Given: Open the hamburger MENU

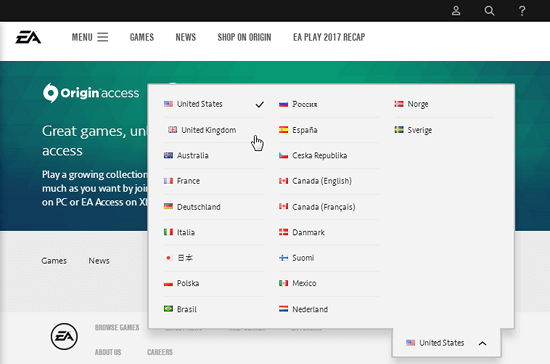Looking at the screenshot, I should (x=90, y=37).
